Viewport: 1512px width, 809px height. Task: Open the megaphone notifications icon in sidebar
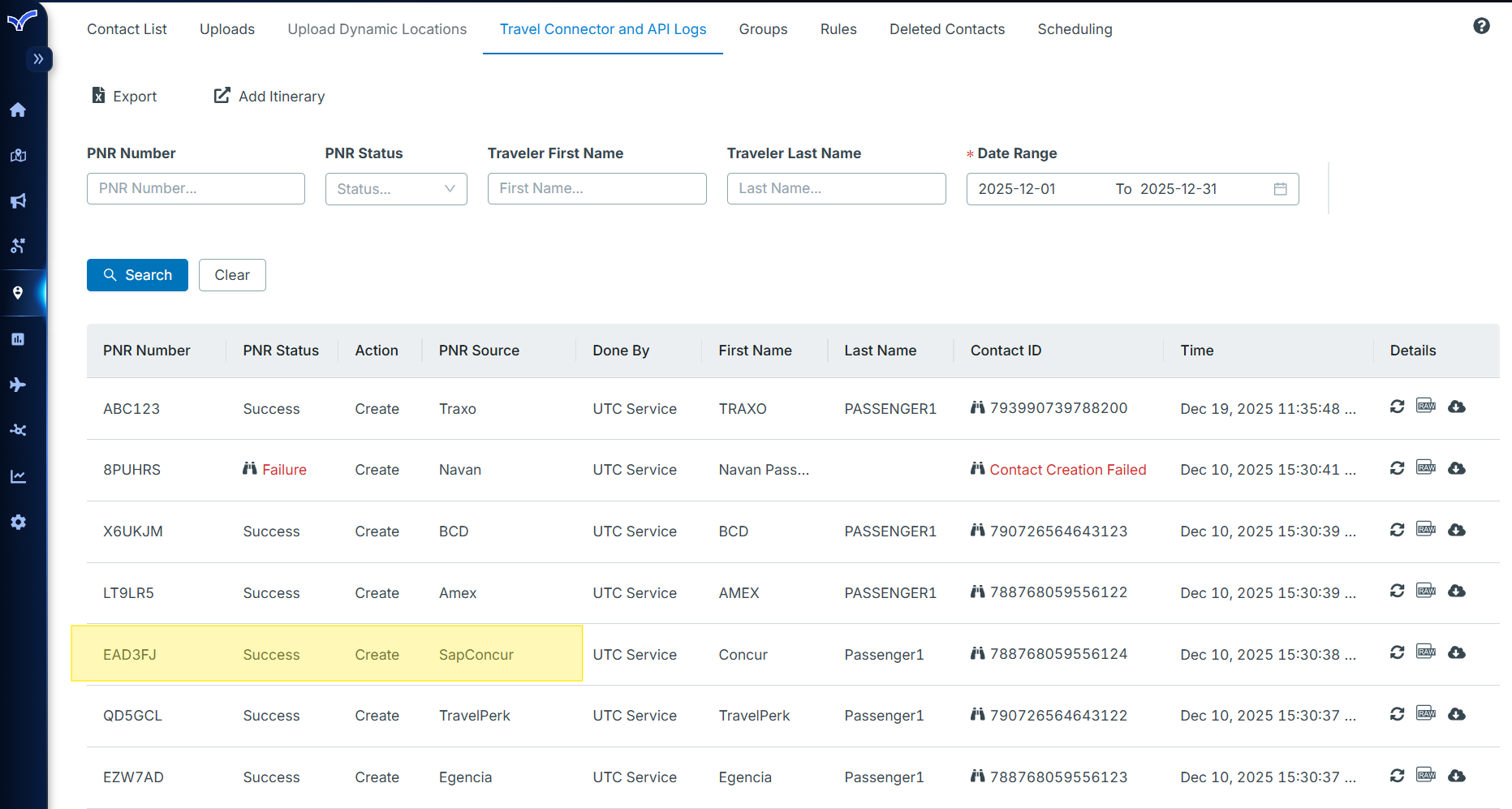(18, 200)
